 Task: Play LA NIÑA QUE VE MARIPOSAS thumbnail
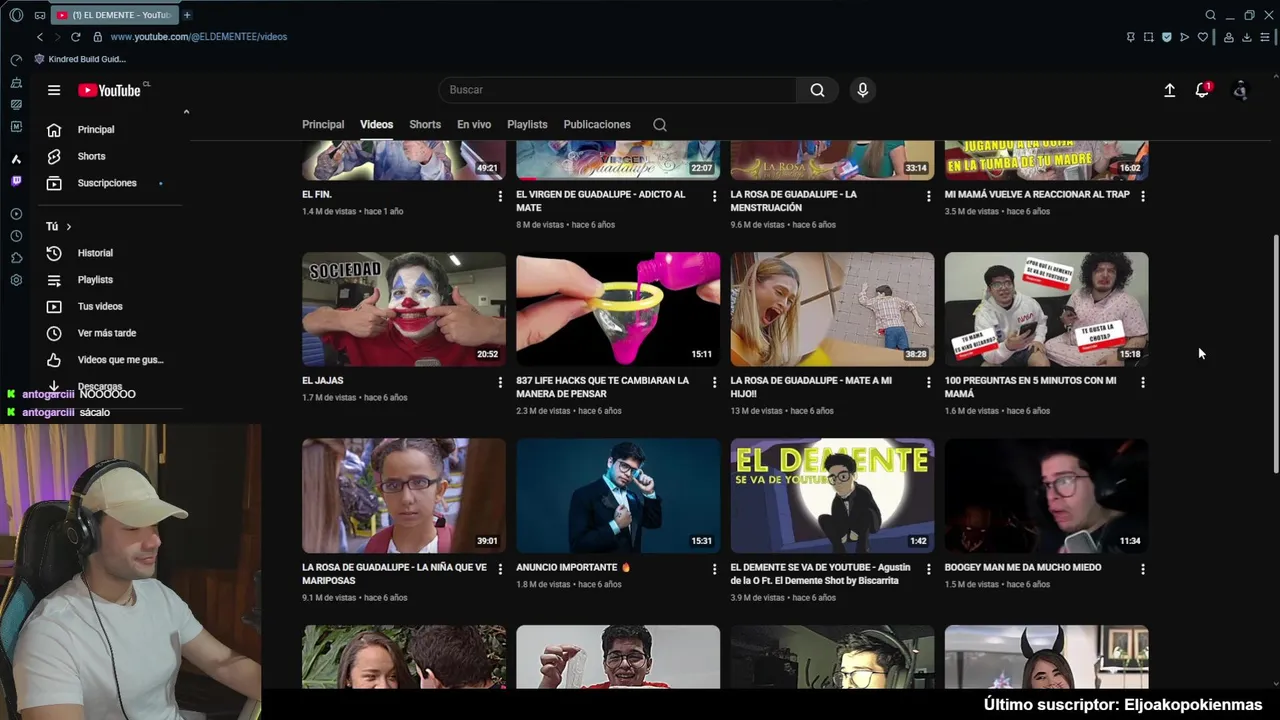coord(404,496)
